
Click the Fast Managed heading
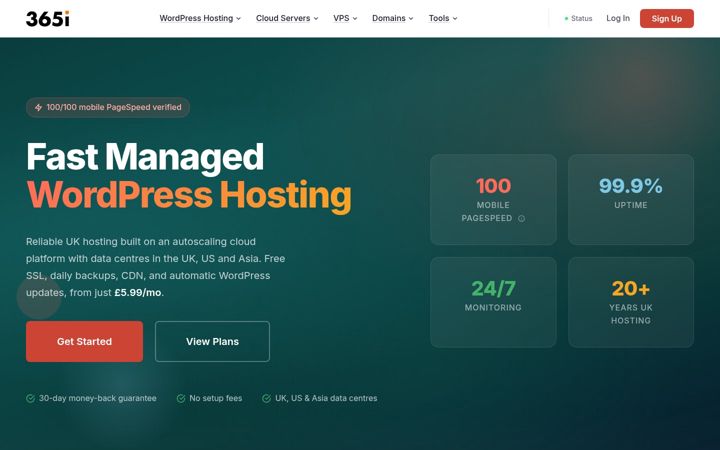145,158
